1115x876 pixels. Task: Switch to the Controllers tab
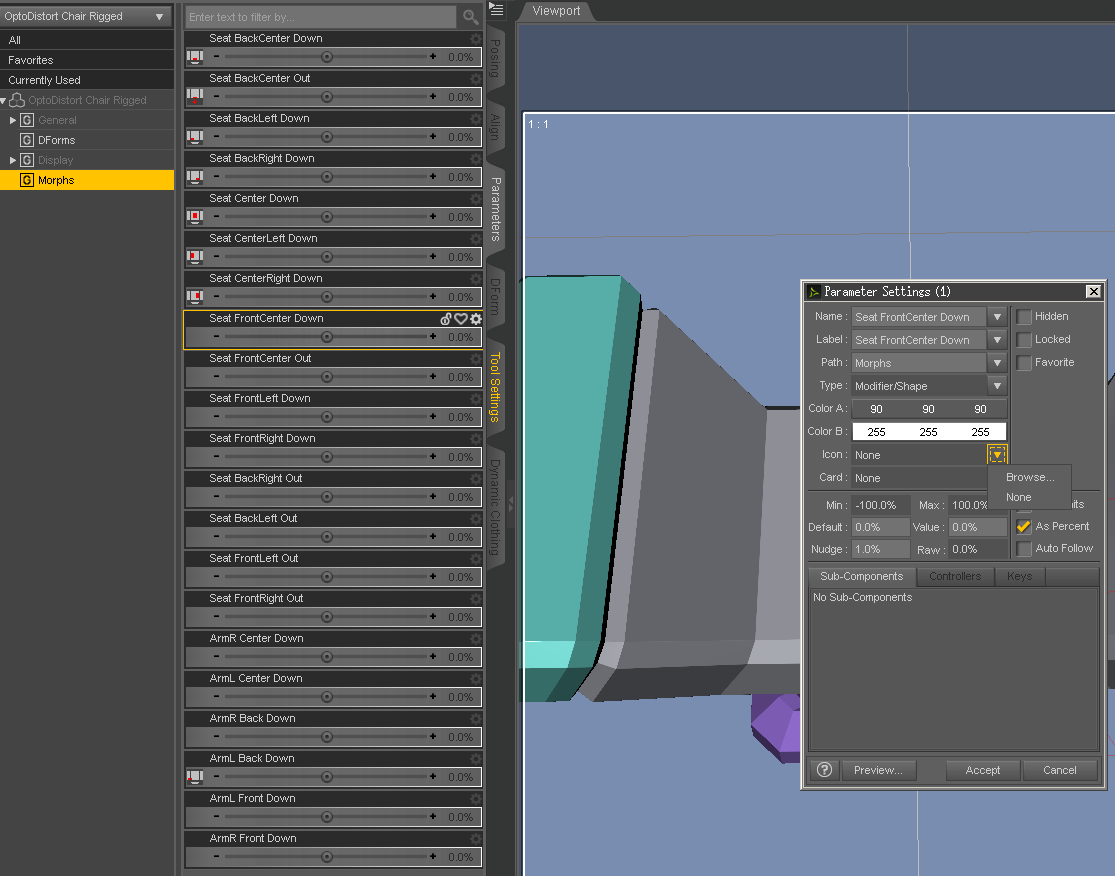[x=955, y=576]
